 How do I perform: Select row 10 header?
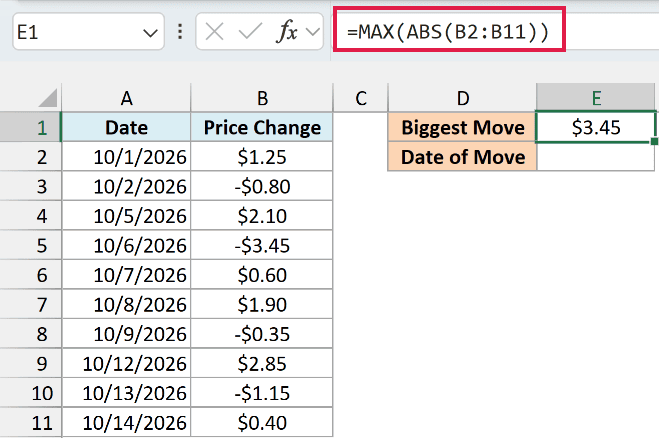(x=30, y=393)
